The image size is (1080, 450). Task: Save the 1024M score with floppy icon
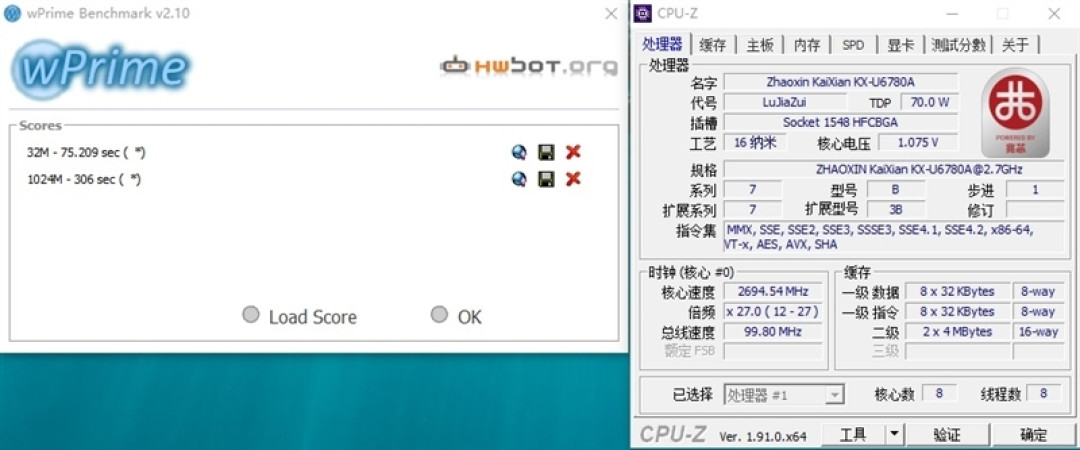click(x=546, y=179)
